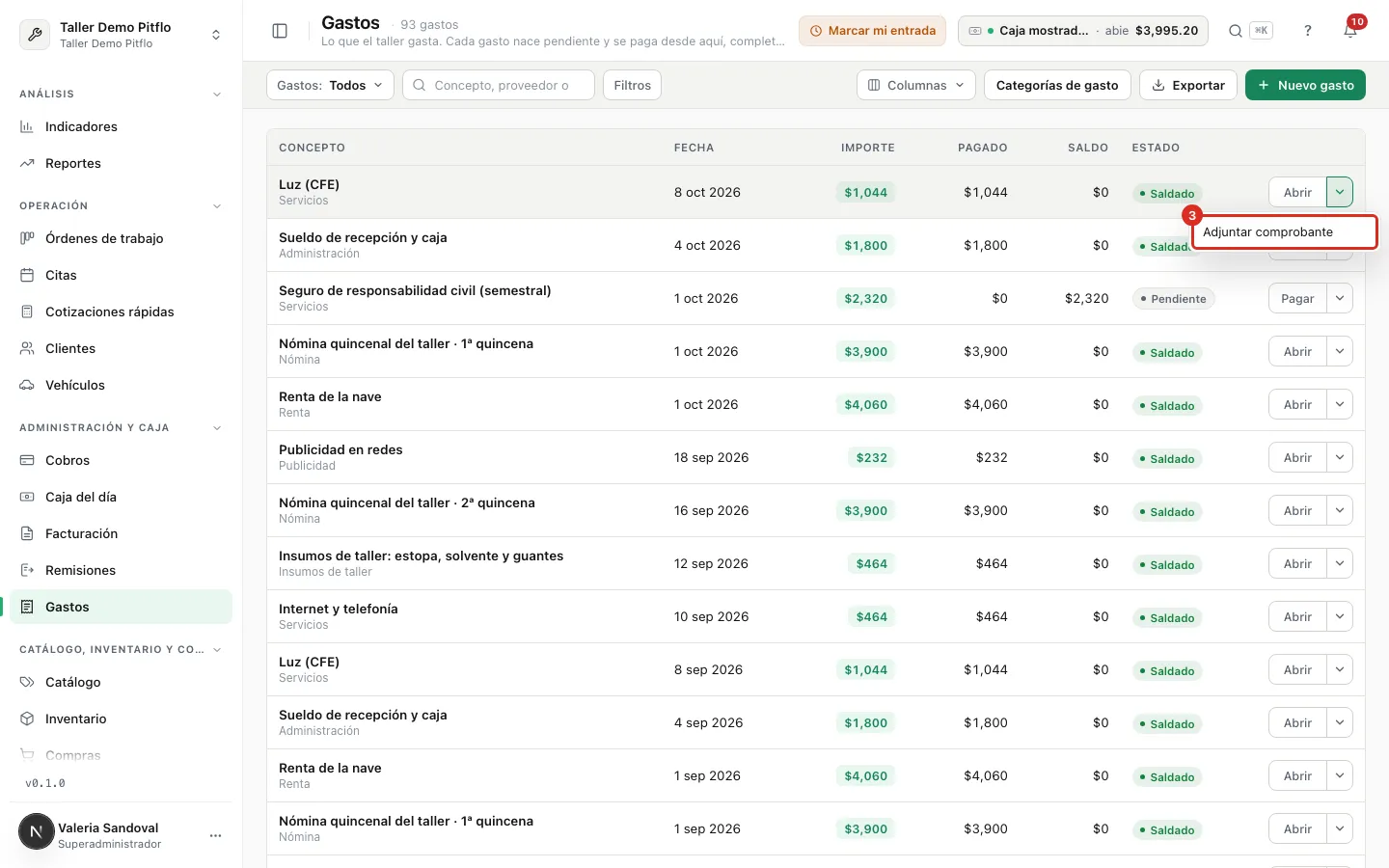Focus the Concepto, proveedor search field
1389x868 pixels.
tap(499, 85)
